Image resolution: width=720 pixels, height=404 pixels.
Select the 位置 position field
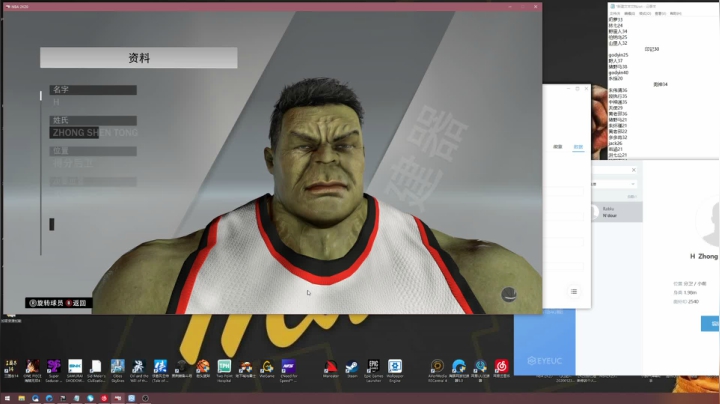coord(93,151)
